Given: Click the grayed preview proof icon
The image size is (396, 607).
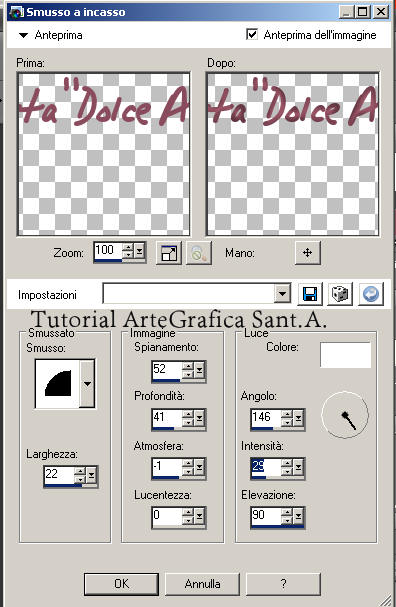Looking at the screenshot, I should pos(199,253).
